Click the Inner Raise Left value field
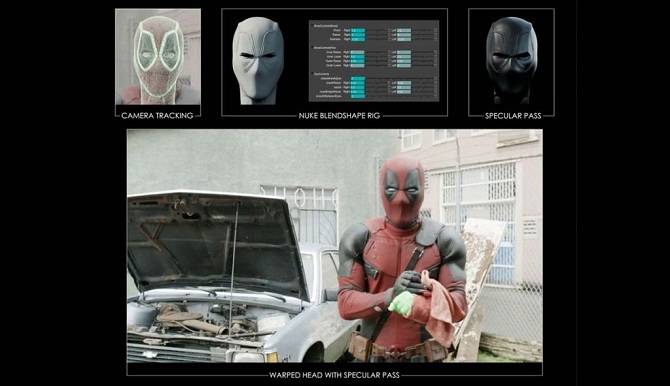The image size is (670, 386). (x=404, y=52)
